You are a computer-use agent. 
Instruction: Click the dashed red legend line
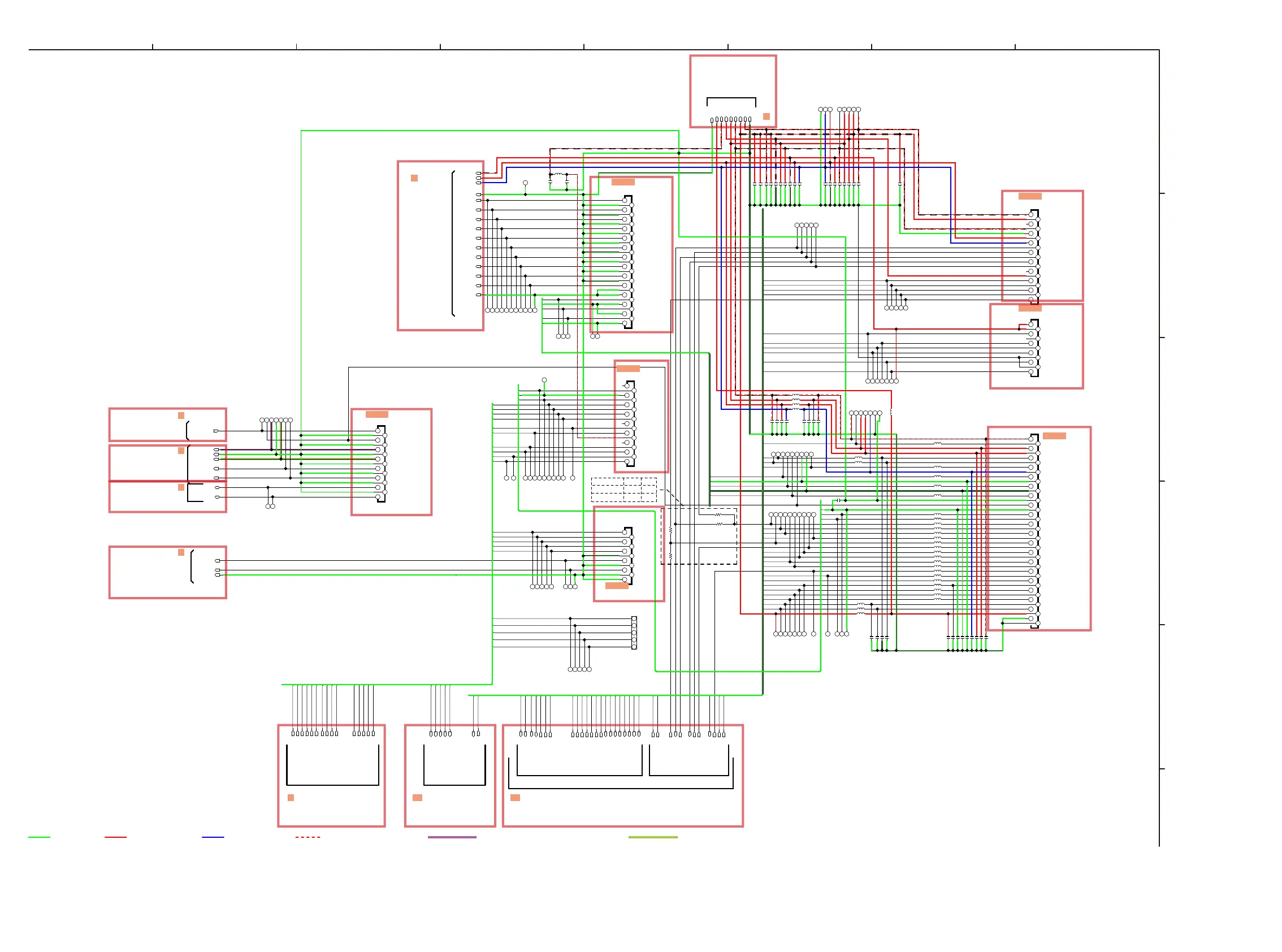tap(307, 837)
